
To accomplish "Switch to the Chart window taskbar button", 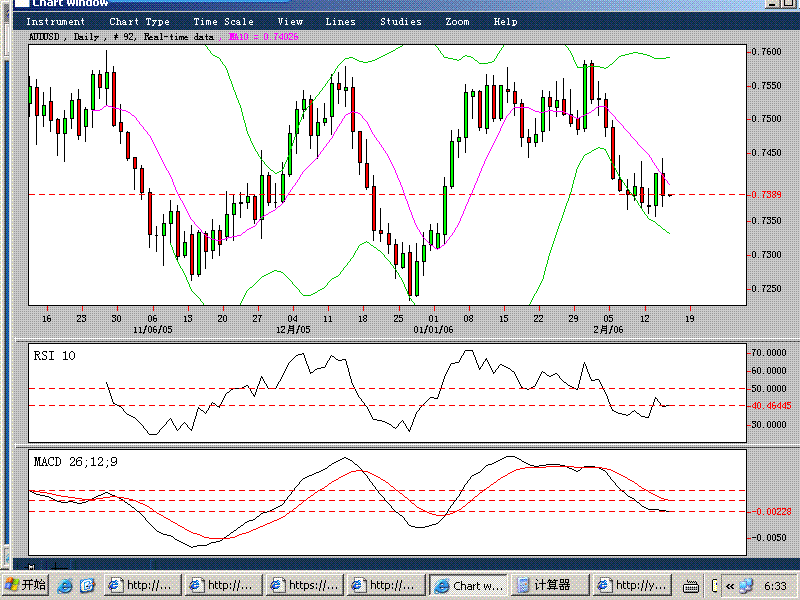I will point(468,585).
